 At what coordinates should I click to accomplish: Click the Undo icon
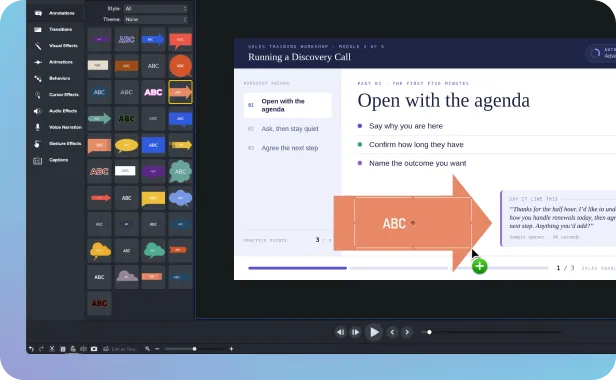[31, 349]
